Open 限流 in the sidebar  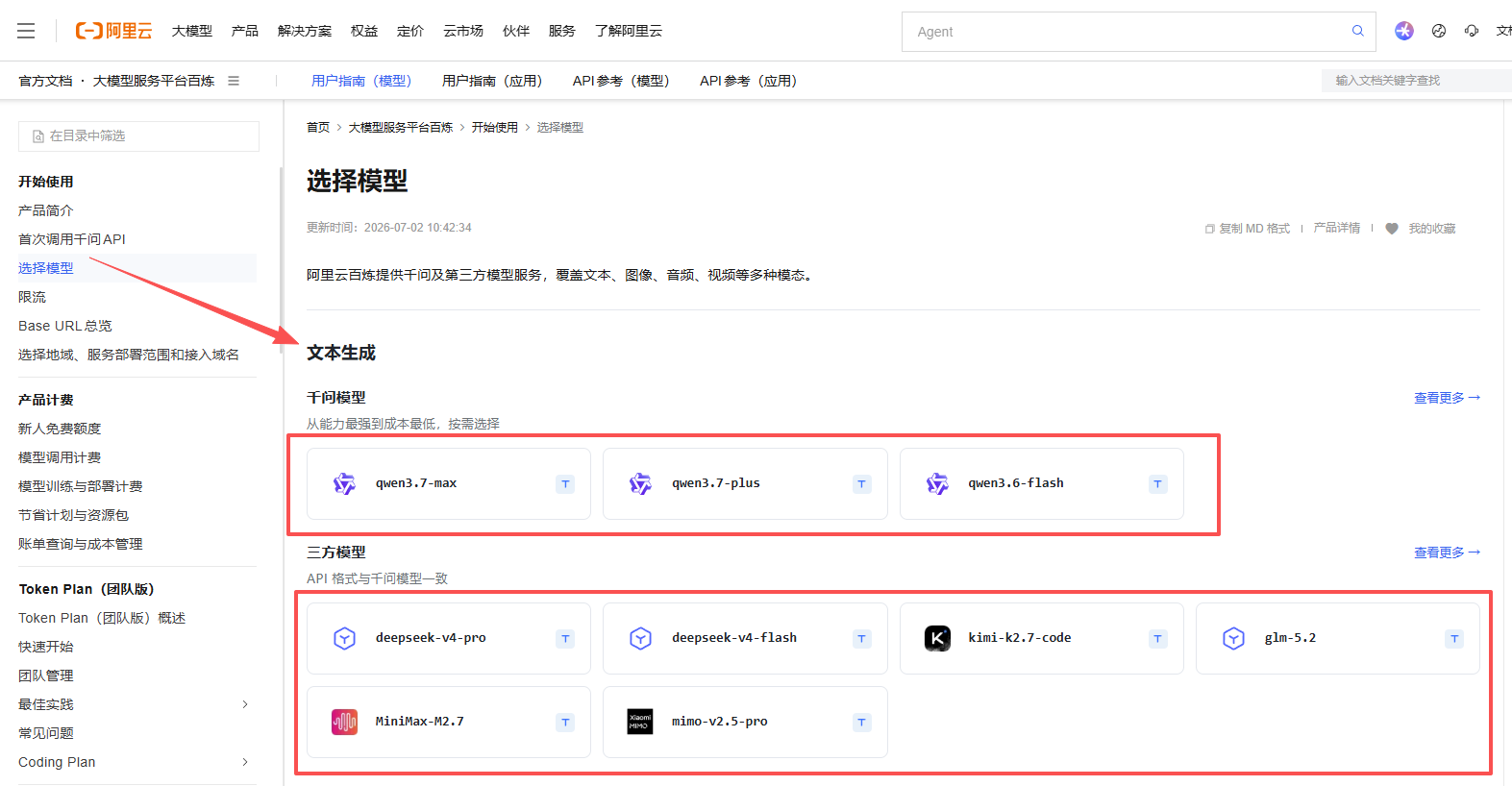pyautogui.click(x=32, y=297)
